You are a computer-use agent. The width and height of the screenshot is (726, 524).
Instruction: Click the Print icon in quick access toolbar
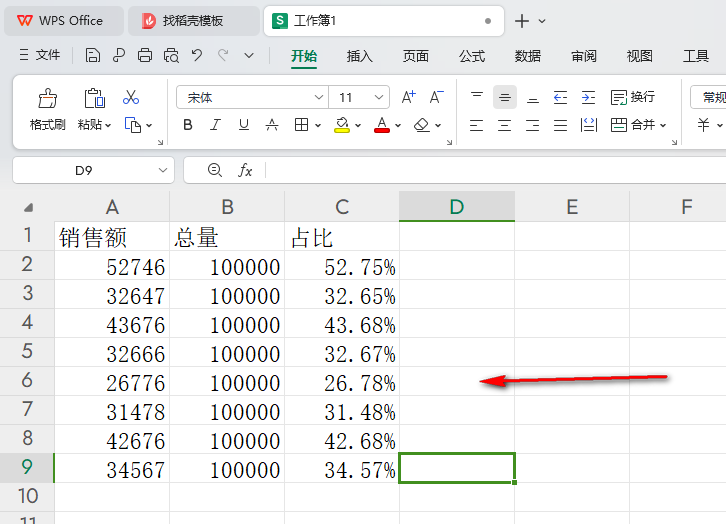tap(145, 56)
